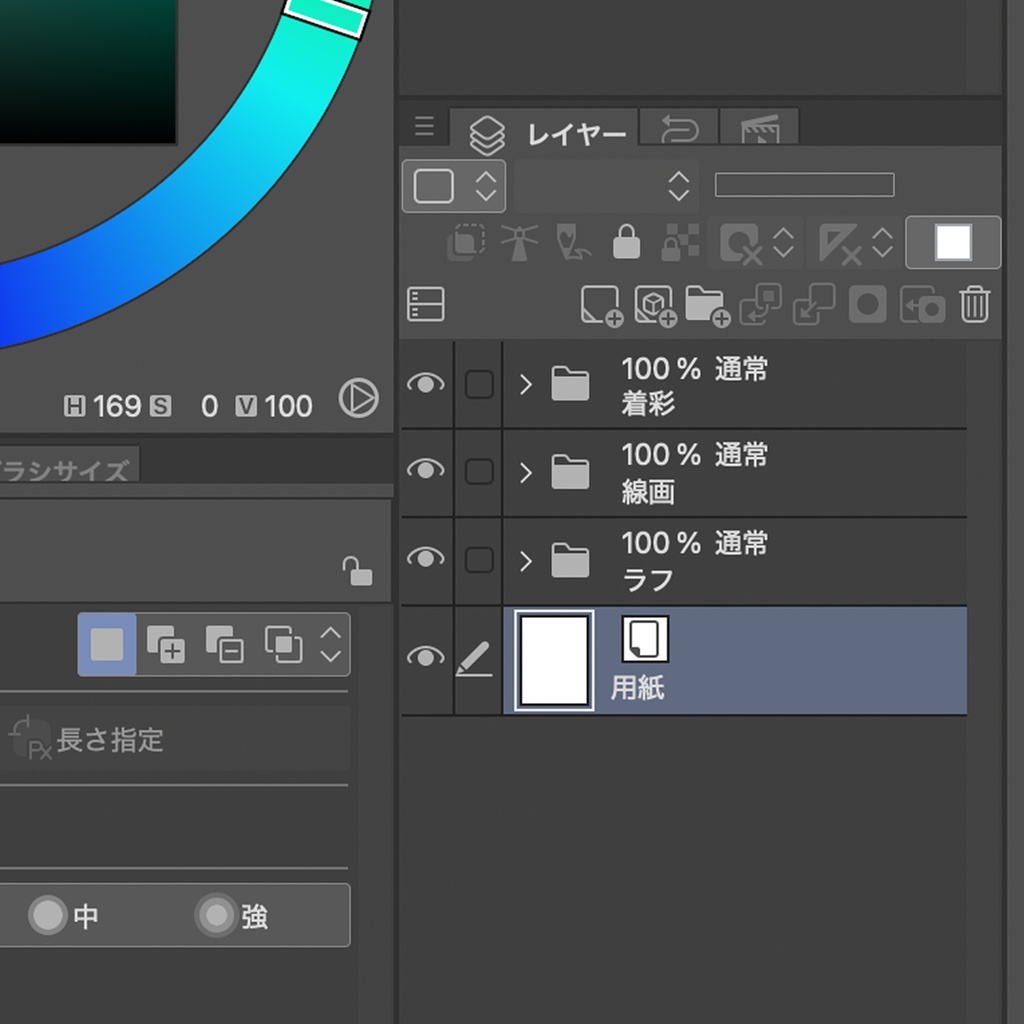Click the dark color square area
Screen dimensions: 1024x1024
point(88,71)
